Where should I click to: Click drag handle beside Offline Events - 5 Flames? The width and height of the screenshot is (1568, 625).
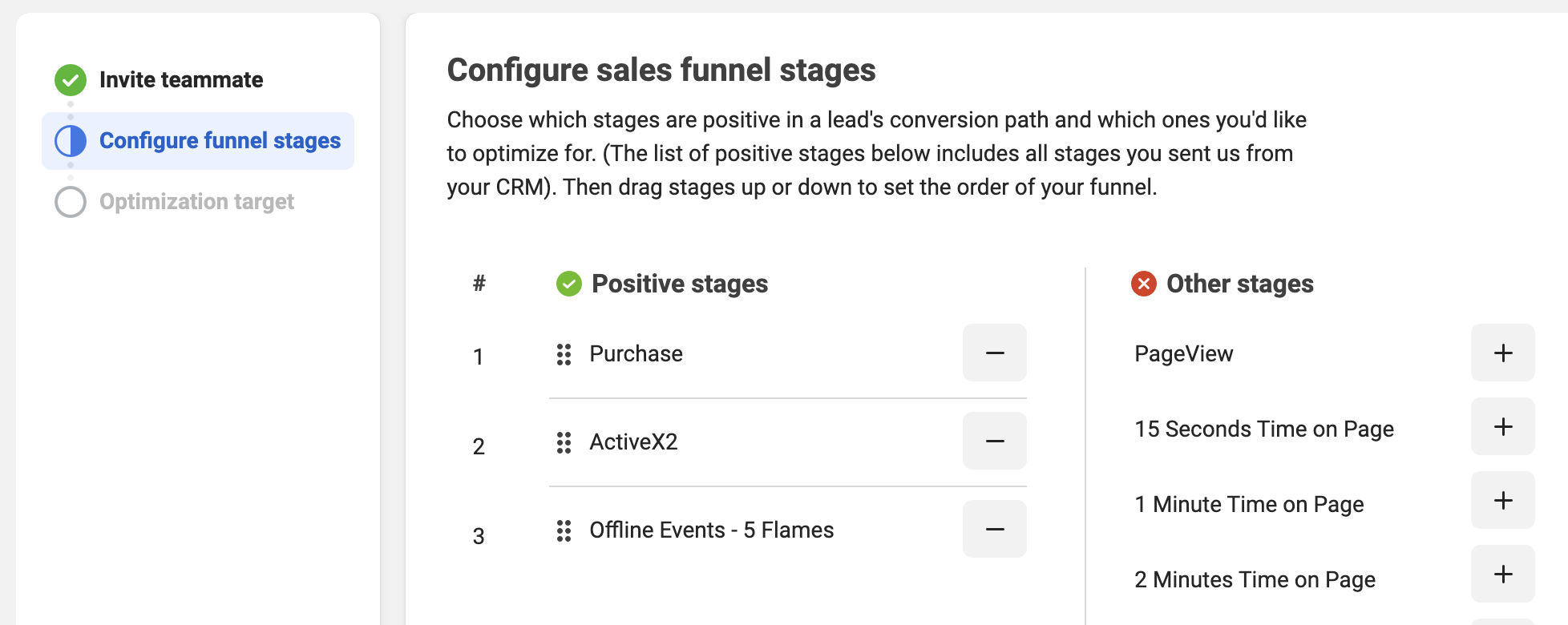click(x=564, y=530)
